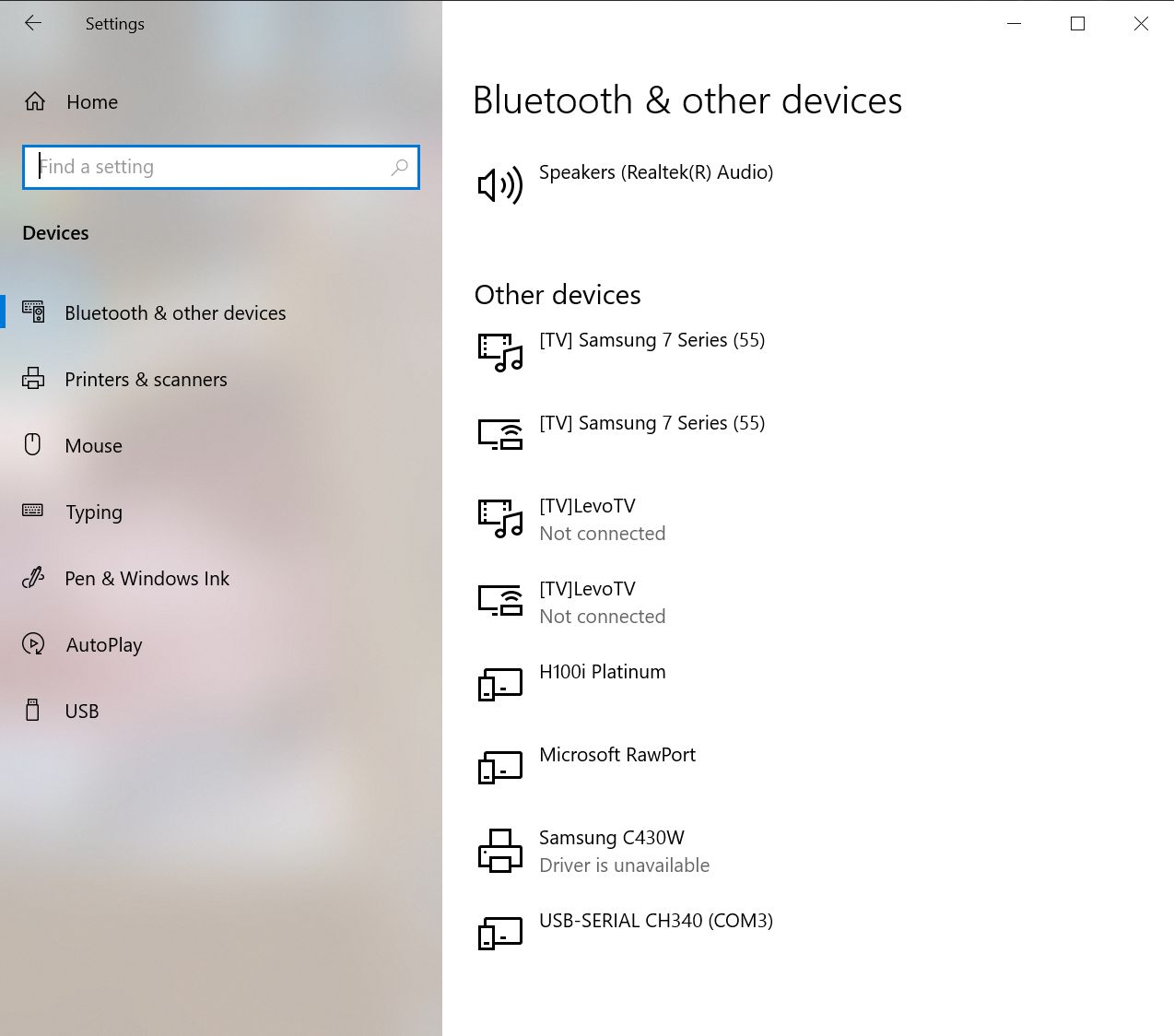Open Pen & Windows Ink settings
This screenshot has width=1174, height=1036.
click(147, 579)
